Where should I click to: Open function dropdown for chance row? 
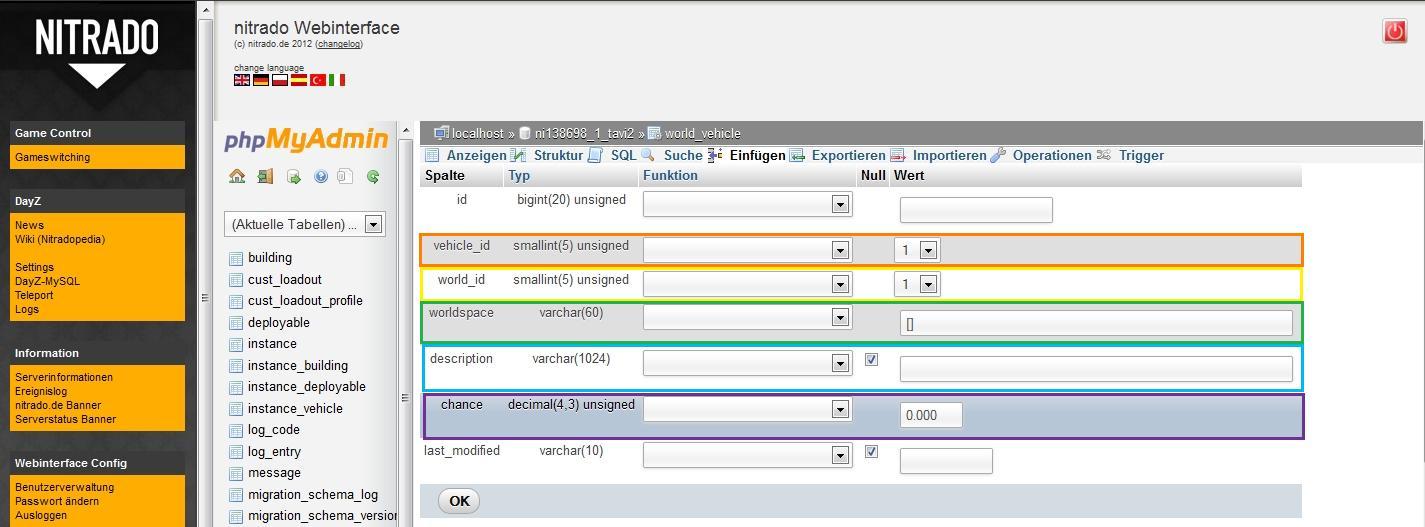coord(747,409)
